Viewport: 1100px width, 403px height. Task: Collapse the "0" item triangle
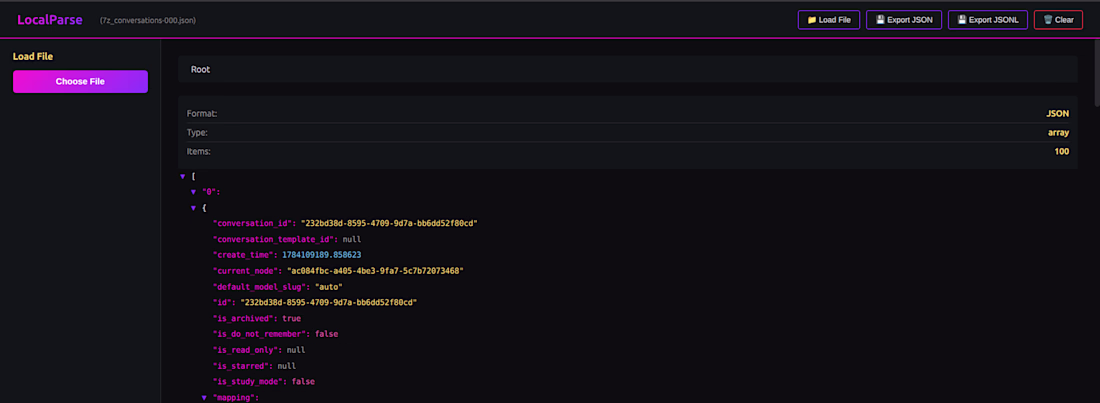coord(193,192)
